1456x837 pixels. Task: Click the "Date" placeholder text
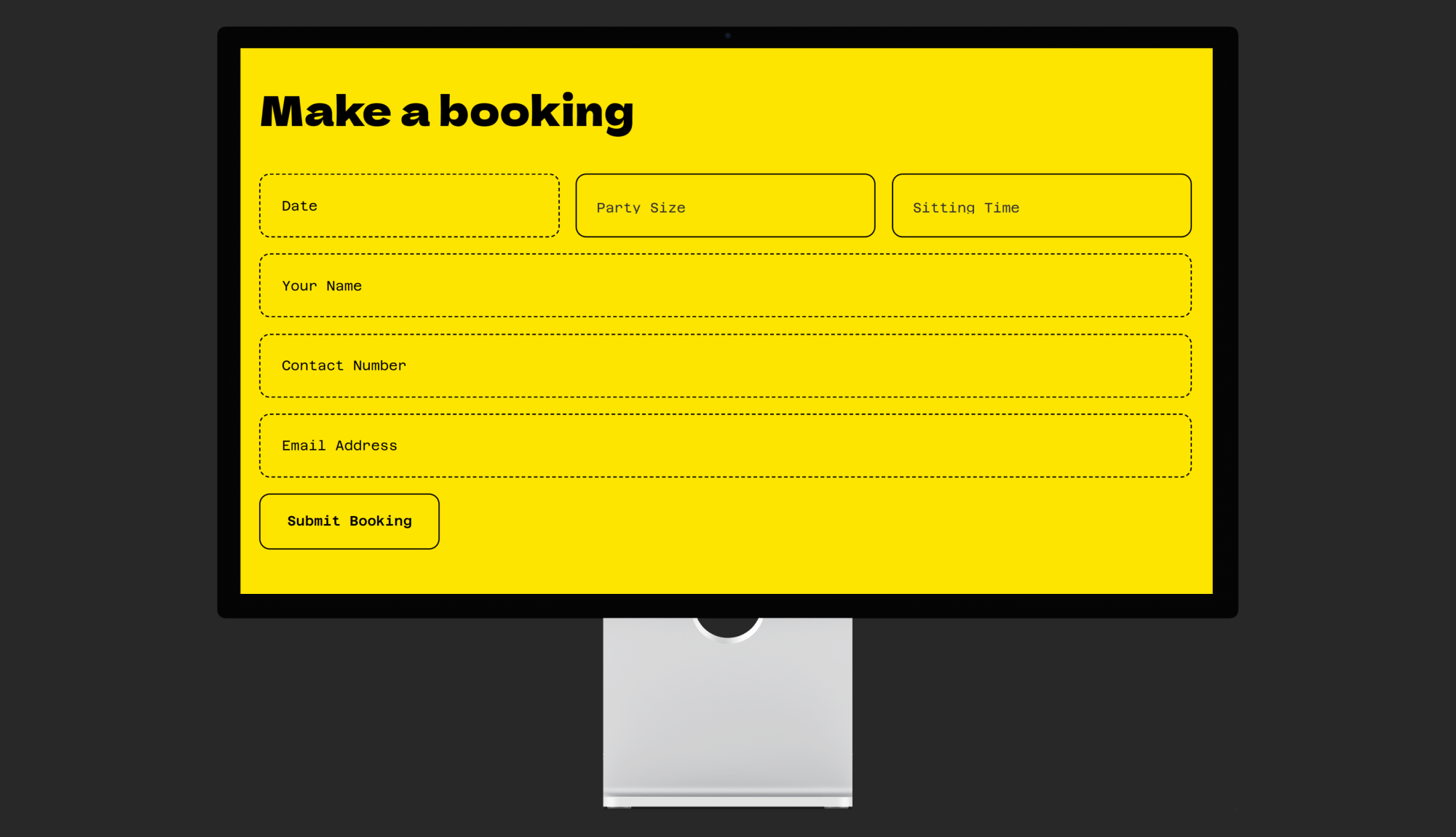(299, 206)
